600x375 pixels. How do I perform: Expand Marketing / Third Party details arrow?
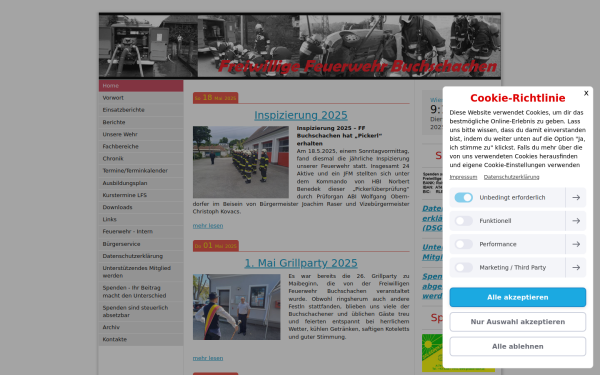576,267
